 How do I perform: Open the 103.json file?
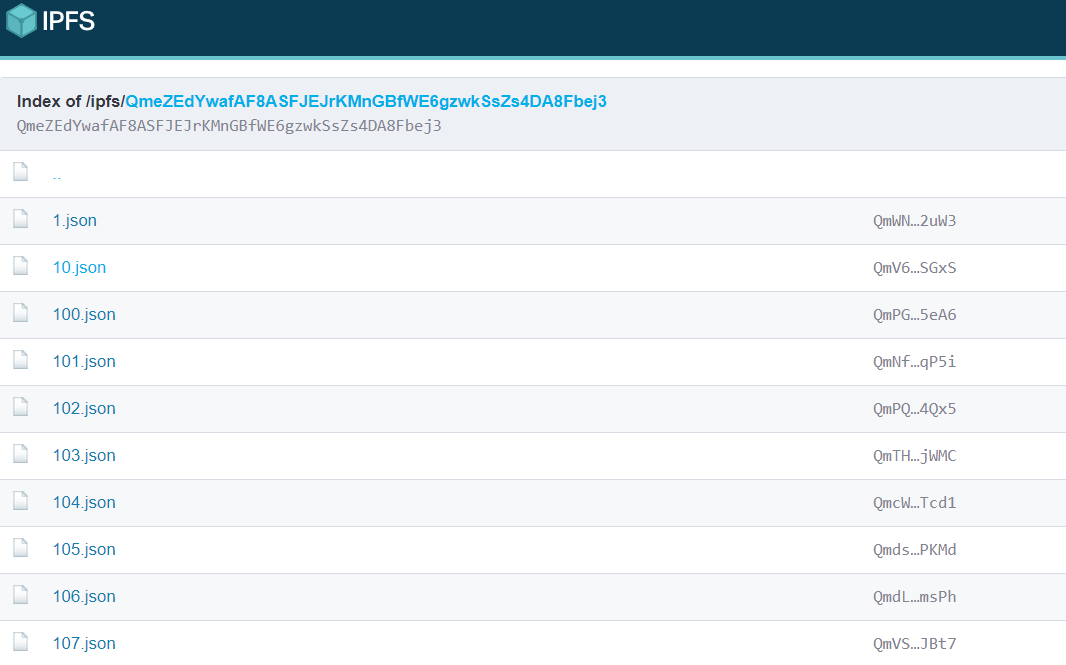(84, 455)
